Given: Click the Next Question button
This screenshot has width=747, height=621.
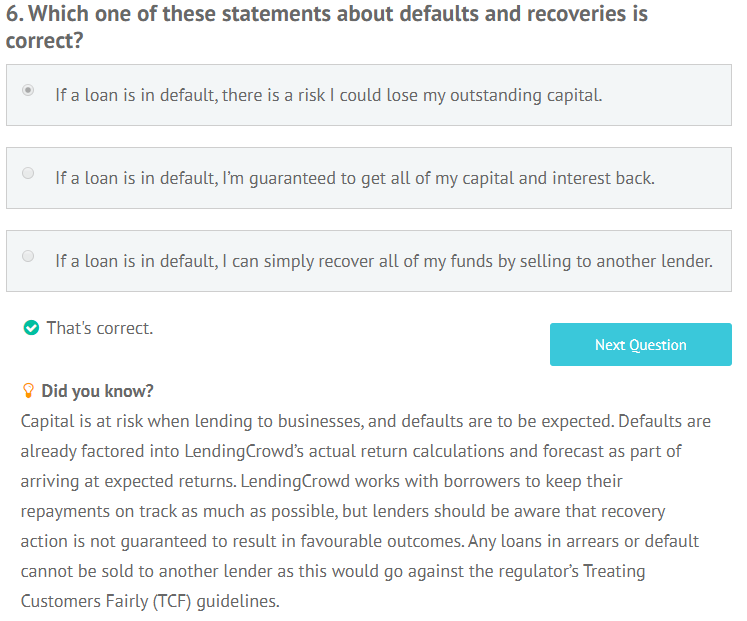Looking at the screenshot, I should [x=641, y=345].
